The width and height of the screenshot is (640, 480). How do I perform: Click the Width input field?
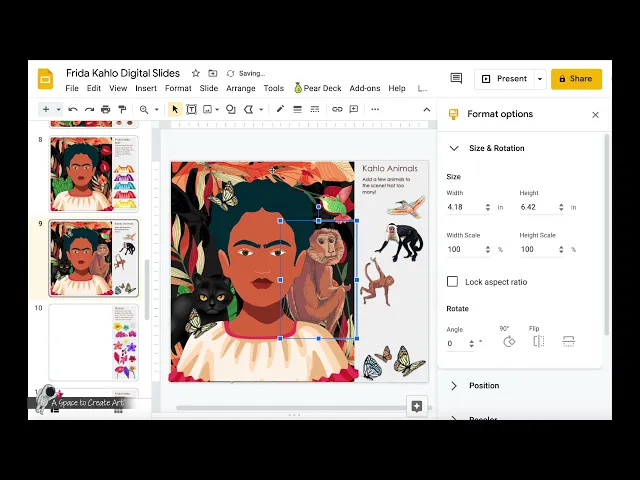(x=465, y=207)
